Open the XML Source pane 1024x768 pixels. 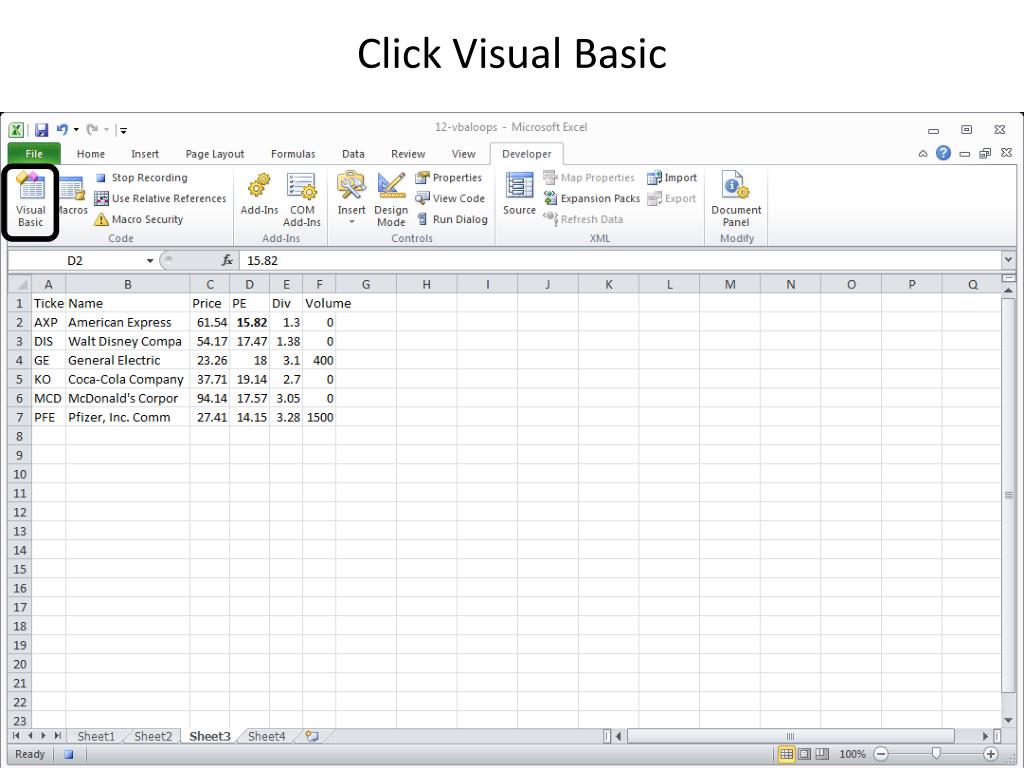pos(519,195)
